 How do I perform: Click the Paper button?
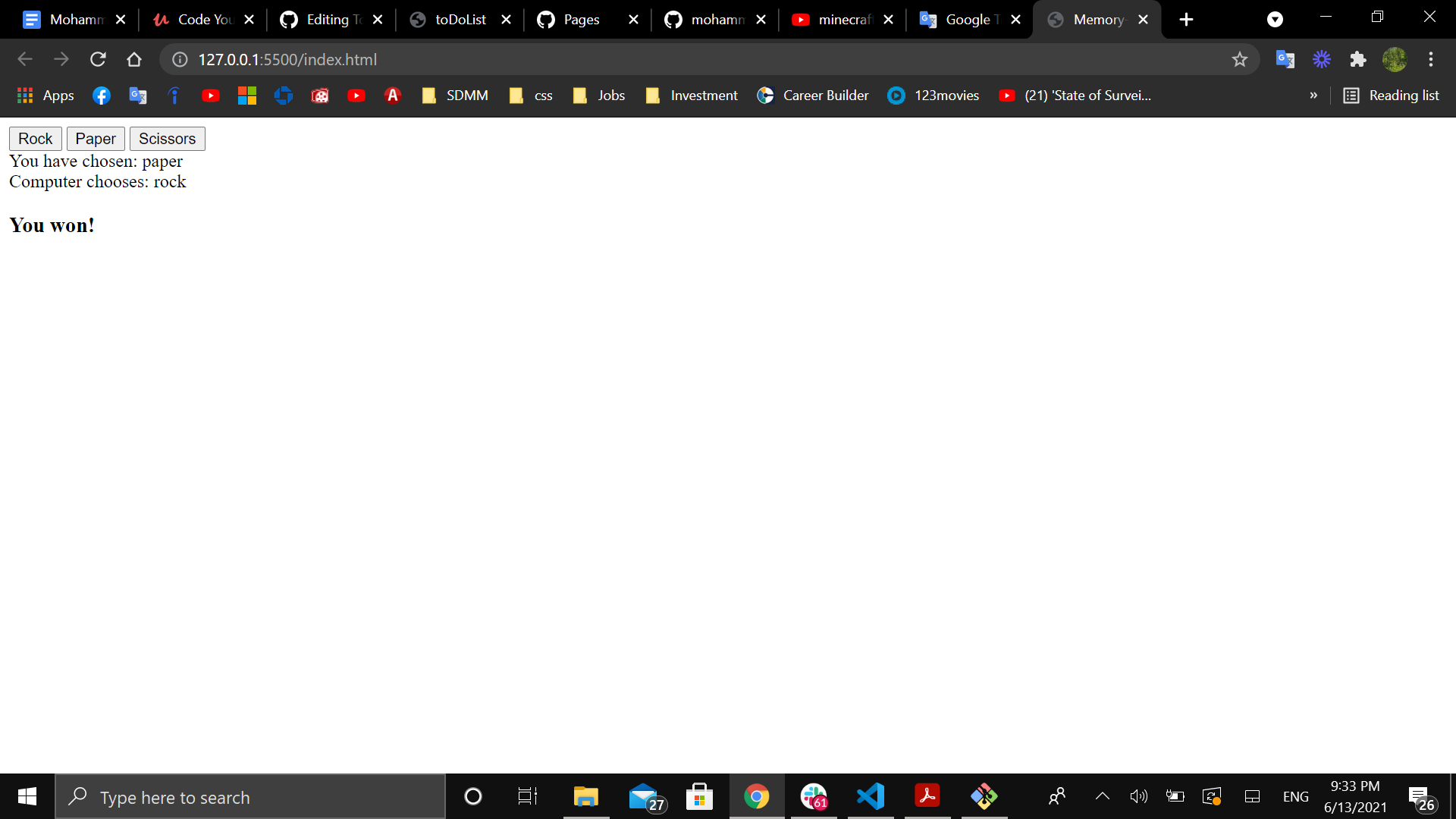coord(96,139)
